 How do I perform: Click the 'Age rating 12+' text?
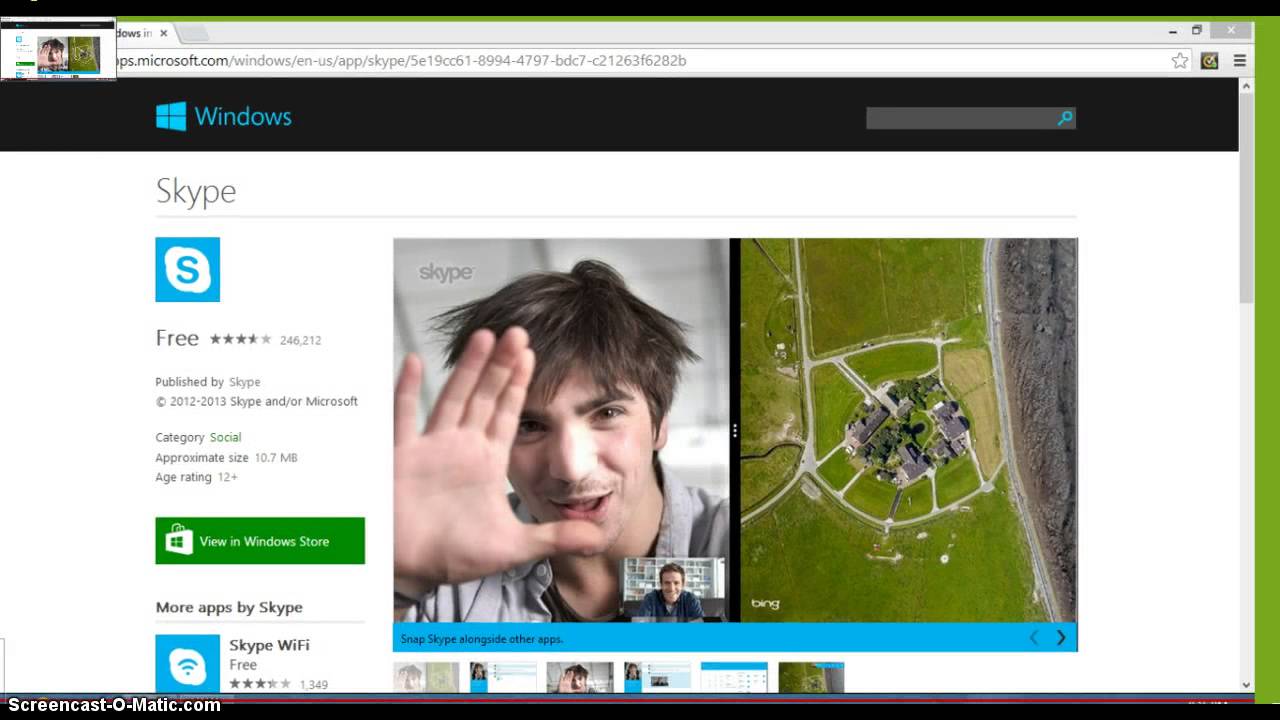click(x=196, y=477)
